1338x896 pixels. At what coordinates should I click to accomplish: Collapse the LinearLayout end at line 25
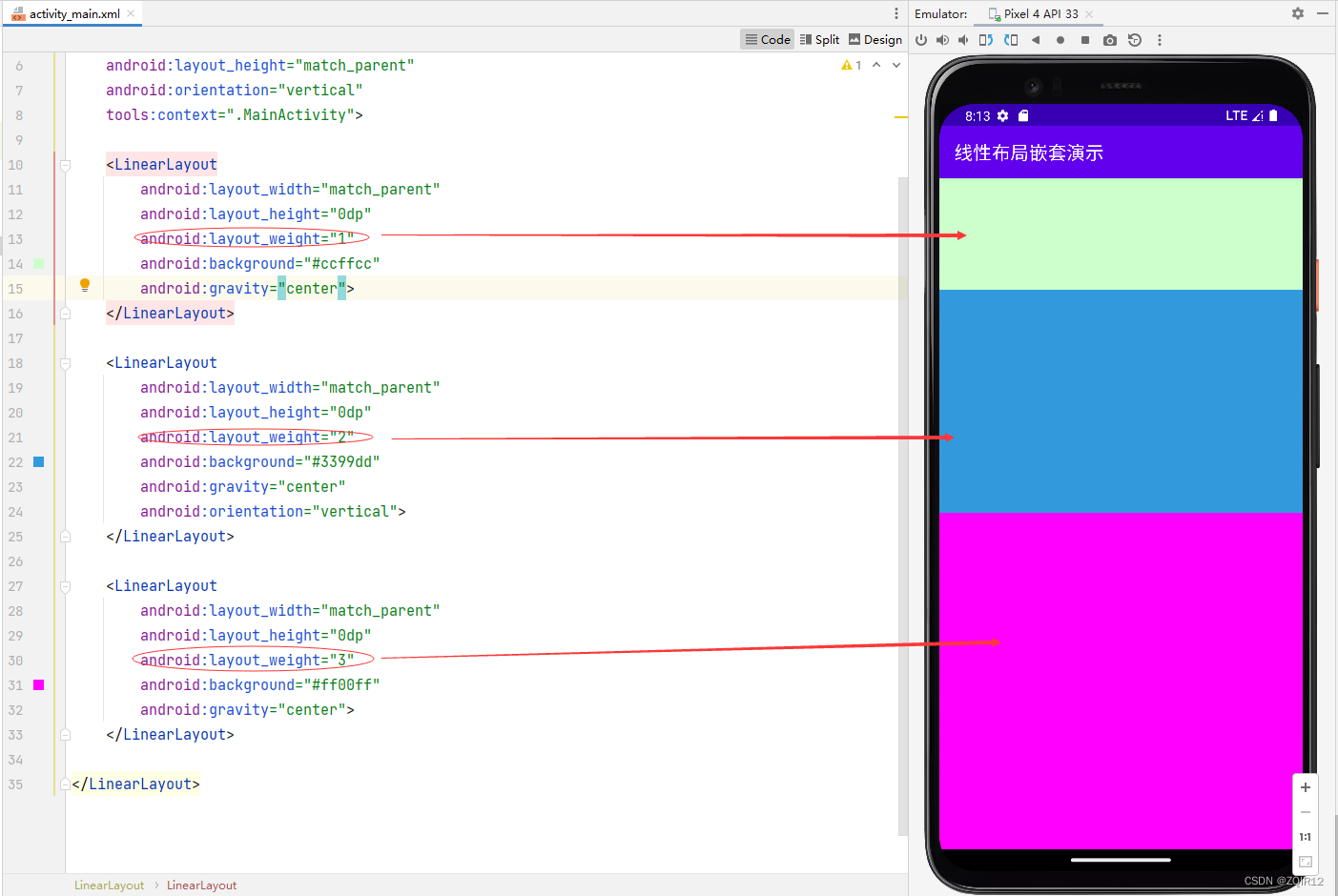(66, 536)
